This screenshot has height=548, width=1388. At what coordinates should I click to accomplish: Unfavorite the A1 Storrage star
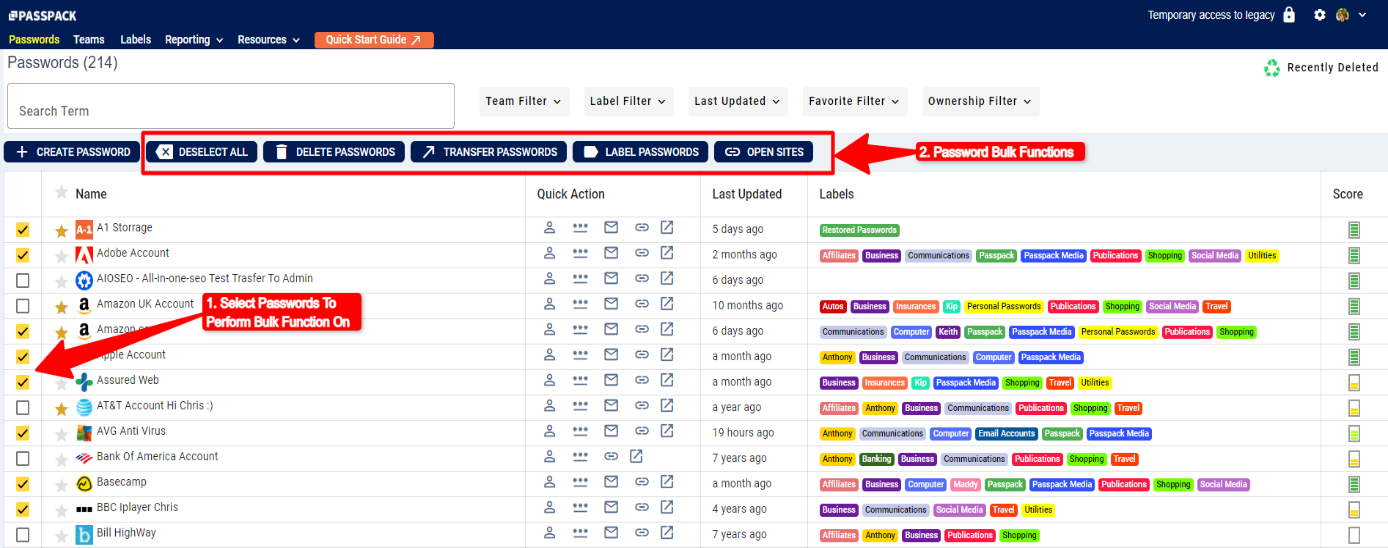pyautogui.click(x=61, y=231)
